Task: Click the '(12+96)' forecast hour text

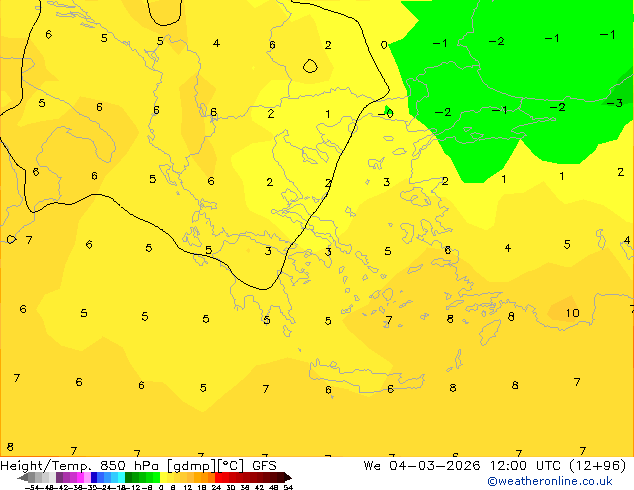Action: [598, 465]
